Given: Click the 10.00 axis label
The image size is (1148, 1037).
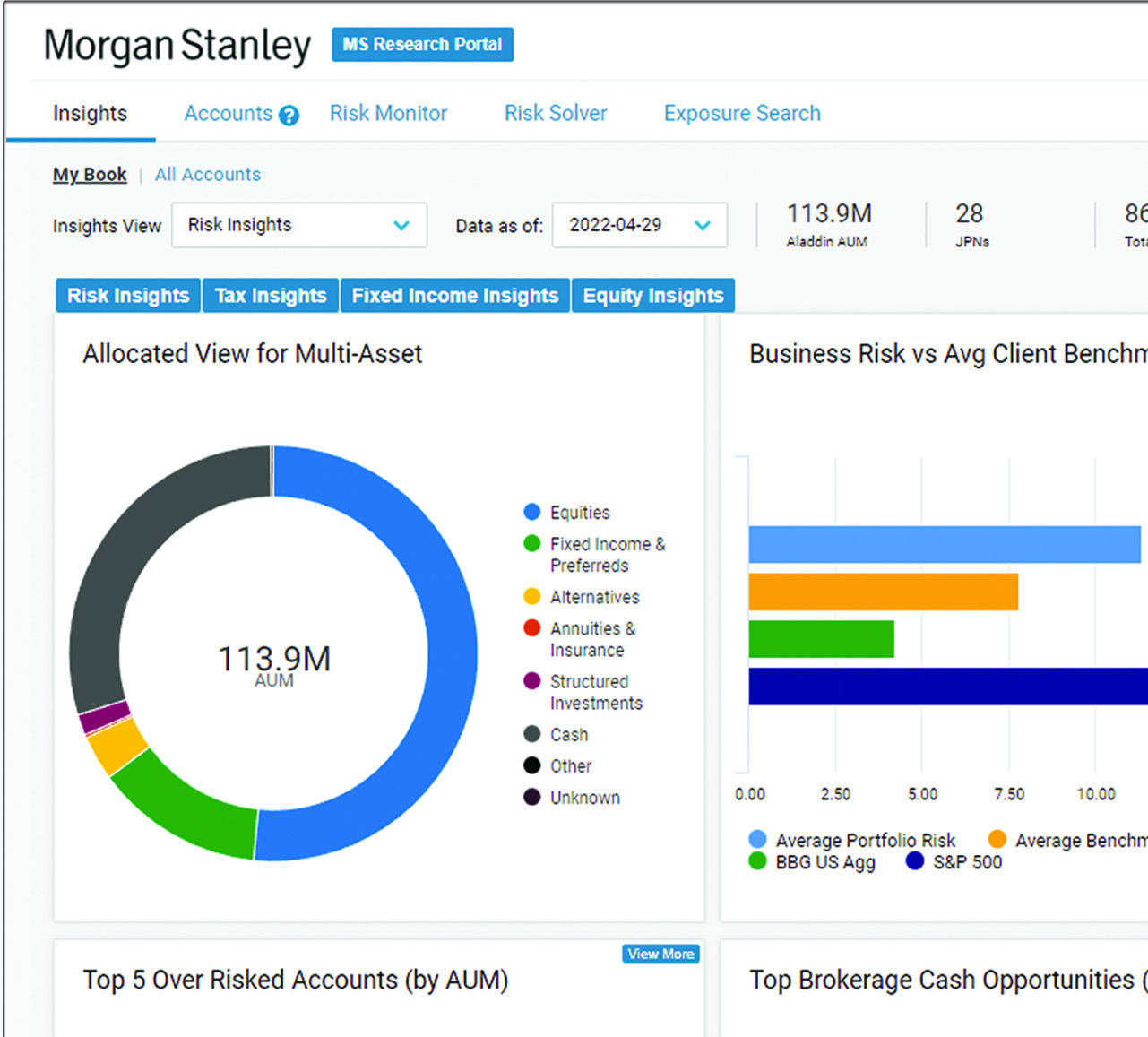Looking at the screenshot, I should tap(1096, 794).
